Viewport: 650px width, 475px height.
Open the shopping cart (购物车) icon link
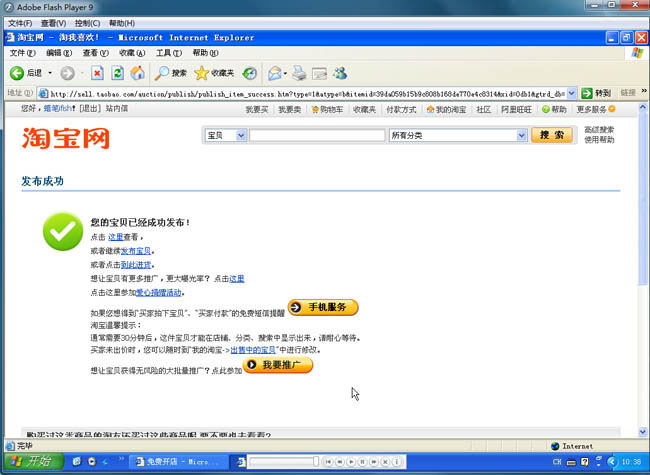[315, 109]
